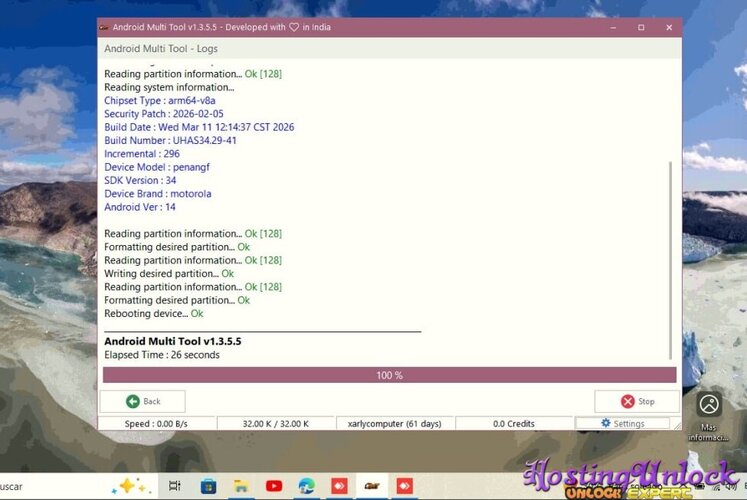Click the Speed : 0.00 B/s status field

point(157,423)
